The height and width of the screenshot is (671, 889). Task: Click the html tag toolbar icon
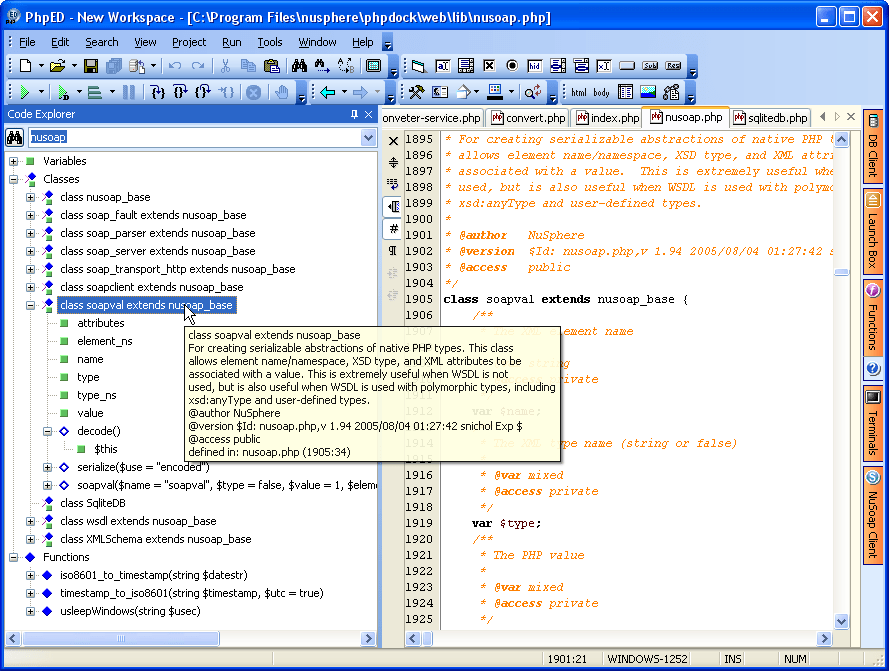coord(579,93)
